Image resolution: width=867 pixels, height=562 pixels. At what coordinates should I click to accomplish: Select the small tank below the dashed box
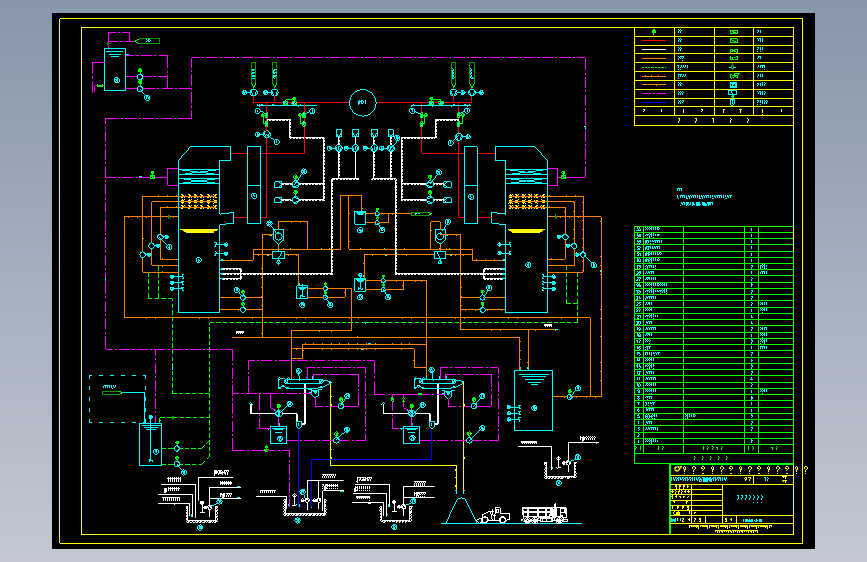(150, 444)
